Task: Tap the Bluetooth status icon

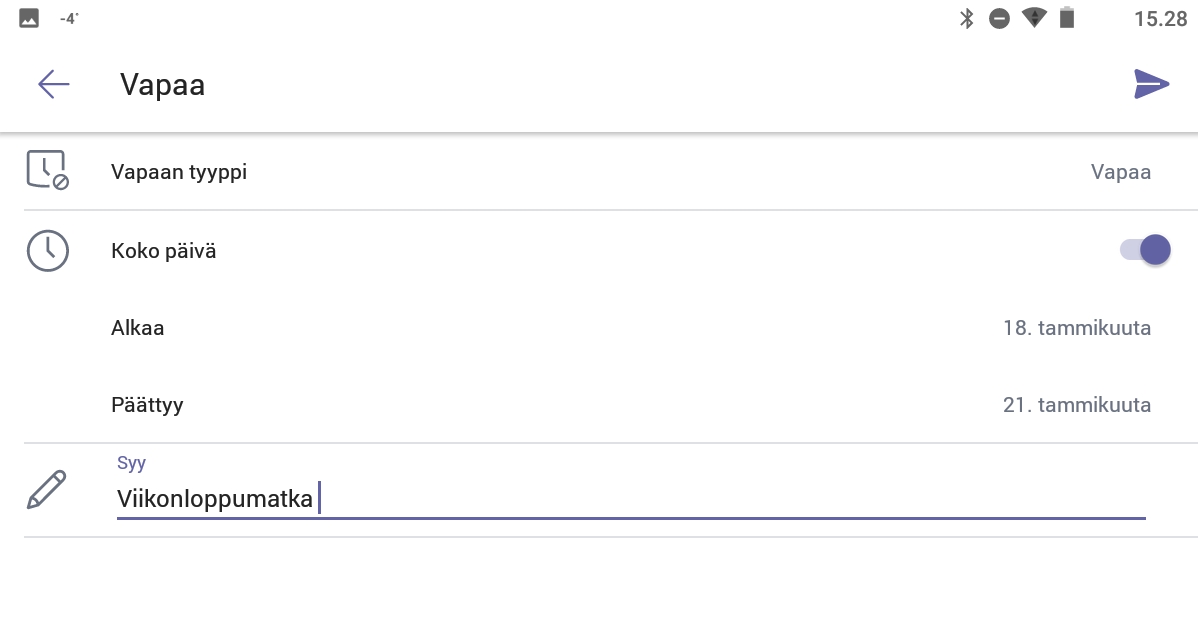Action: pyautogui.click(x=966, y=18)
